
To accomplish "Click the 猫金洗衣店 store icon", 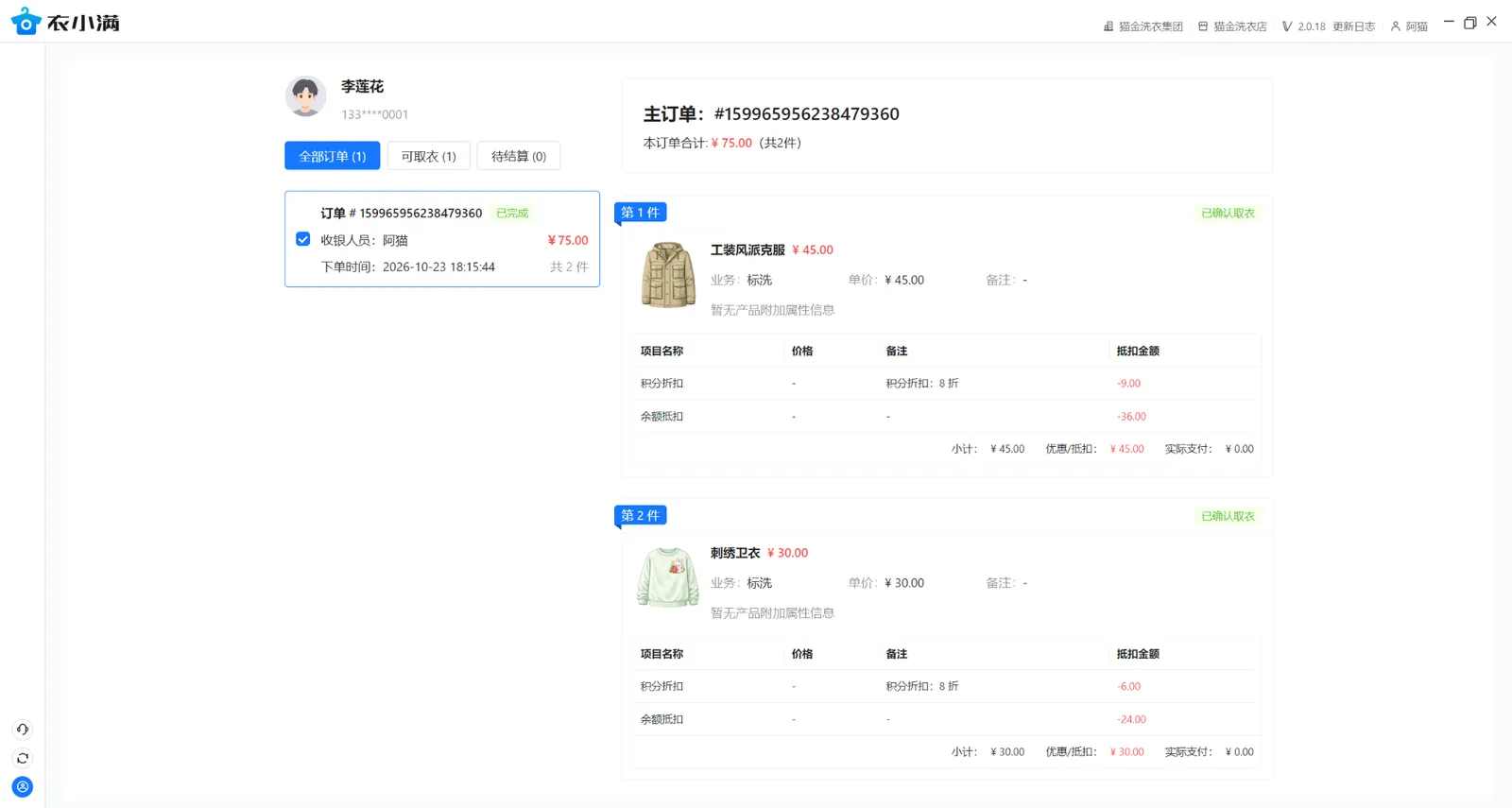I will tap(1203, 26).
